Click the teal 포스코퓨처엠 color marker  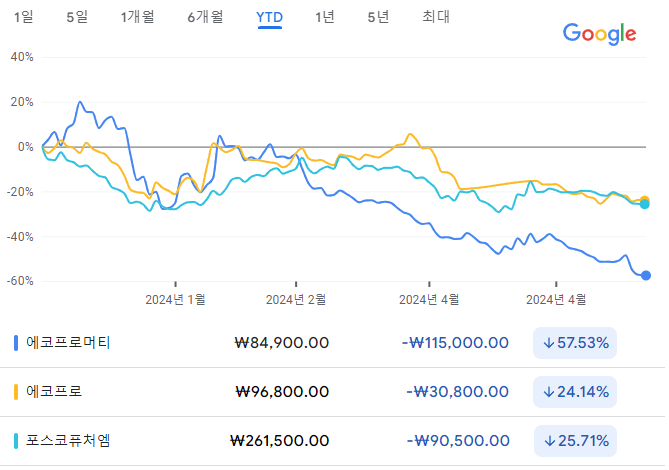click(16, 441)
